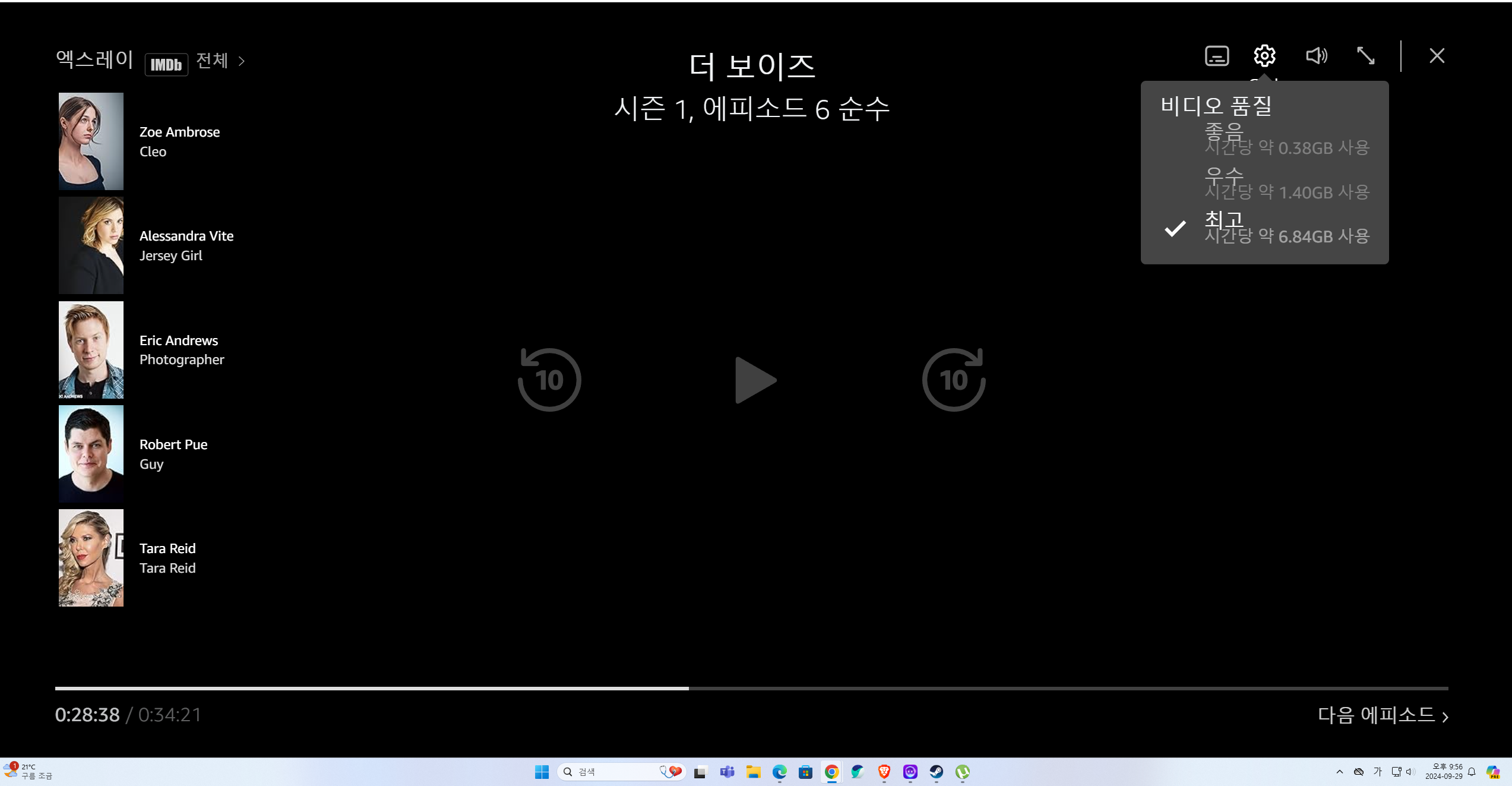Image resolution: width=1512 pixels, height=786 pixels.
Task: Show hidden icons in system tray
Action: coord(1339,772)
